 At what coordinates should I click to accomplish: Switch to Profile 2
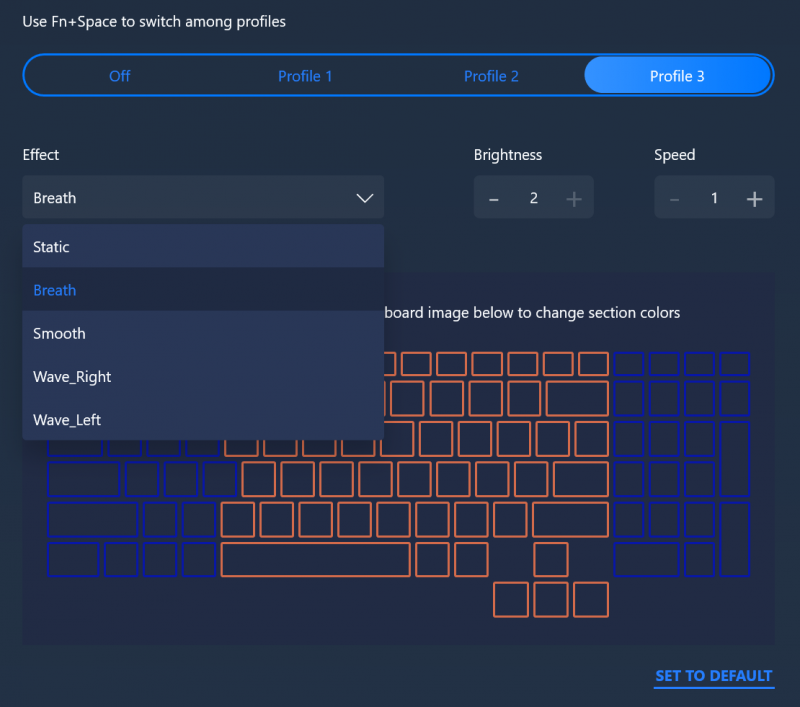(491, 75)
